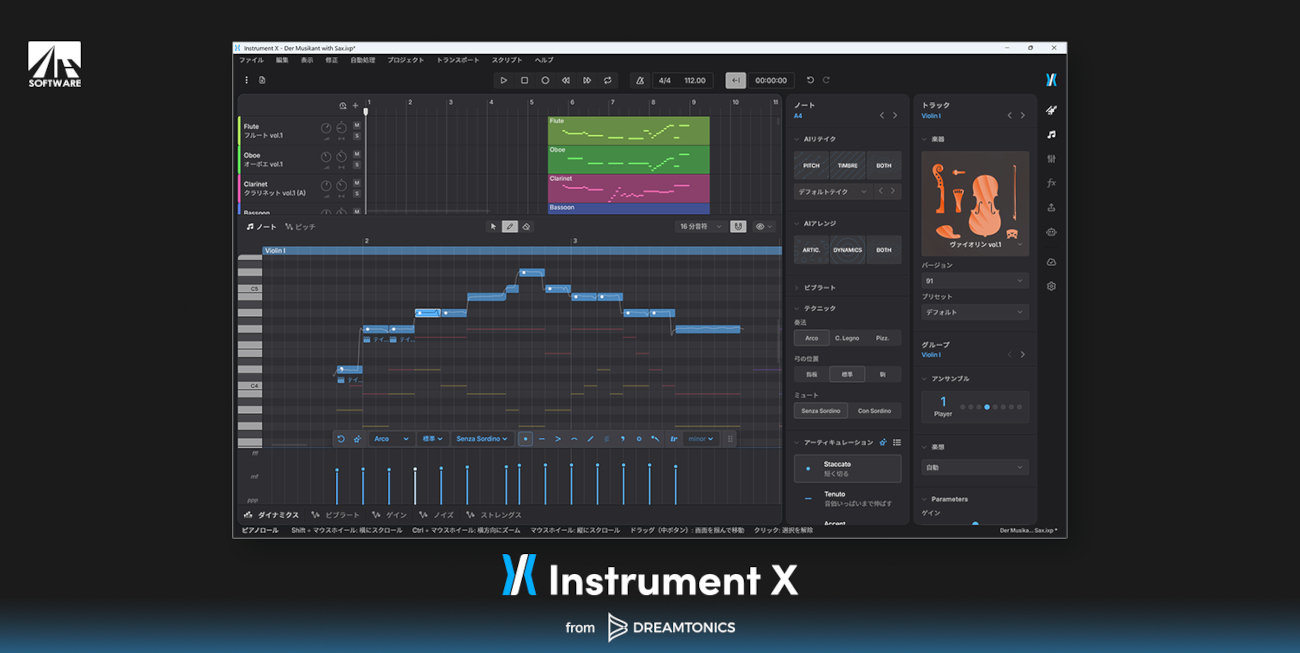Select Con Sordino mute option

click(875, 411)
